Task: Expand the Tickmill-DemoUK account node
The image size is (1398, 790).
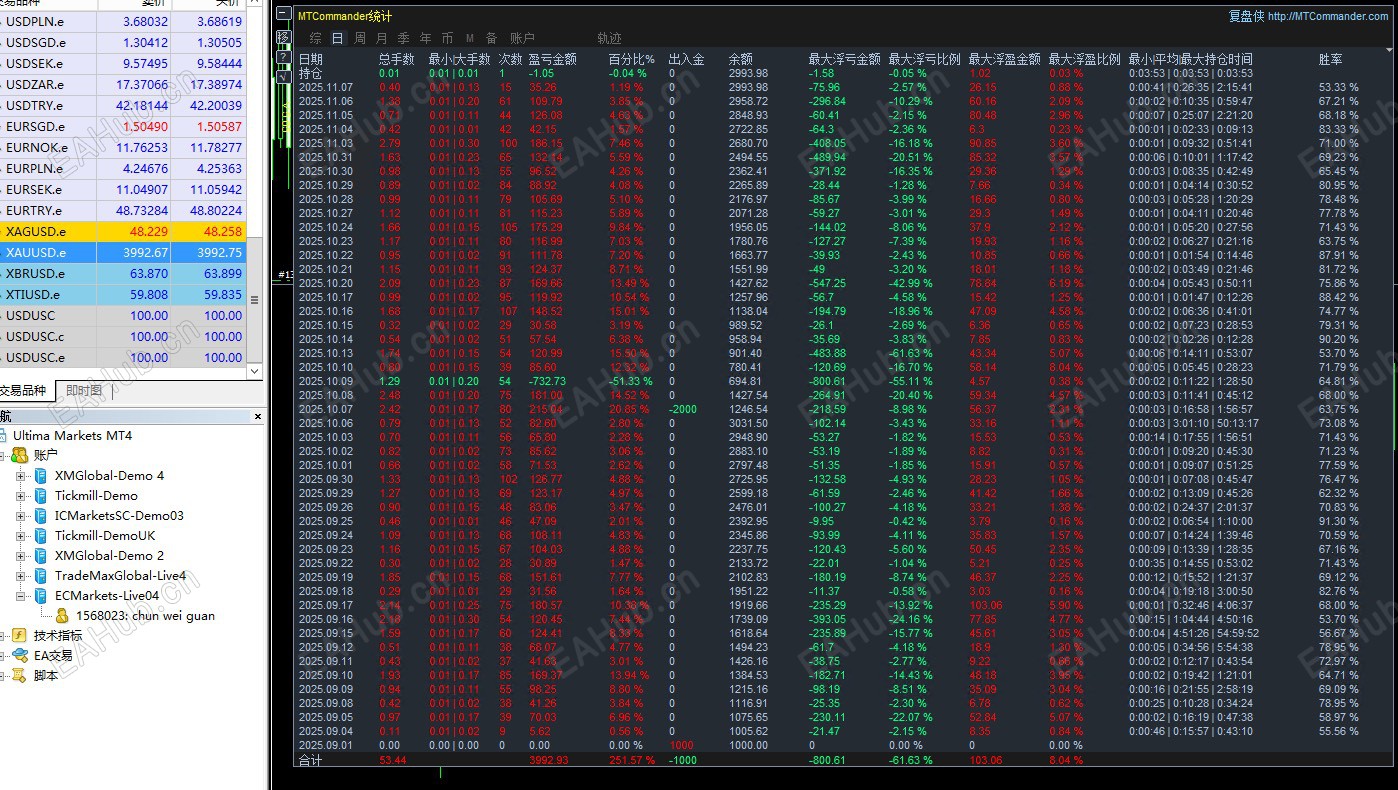Action: (21, 536)
